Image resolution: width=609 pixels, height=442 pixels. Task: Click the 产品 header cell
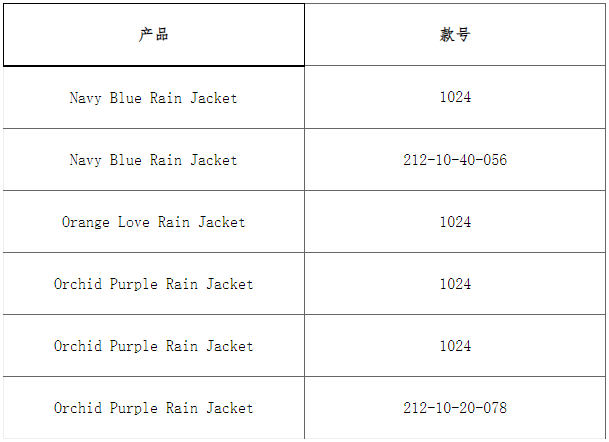pyautogui.click(x=154, y=35)
